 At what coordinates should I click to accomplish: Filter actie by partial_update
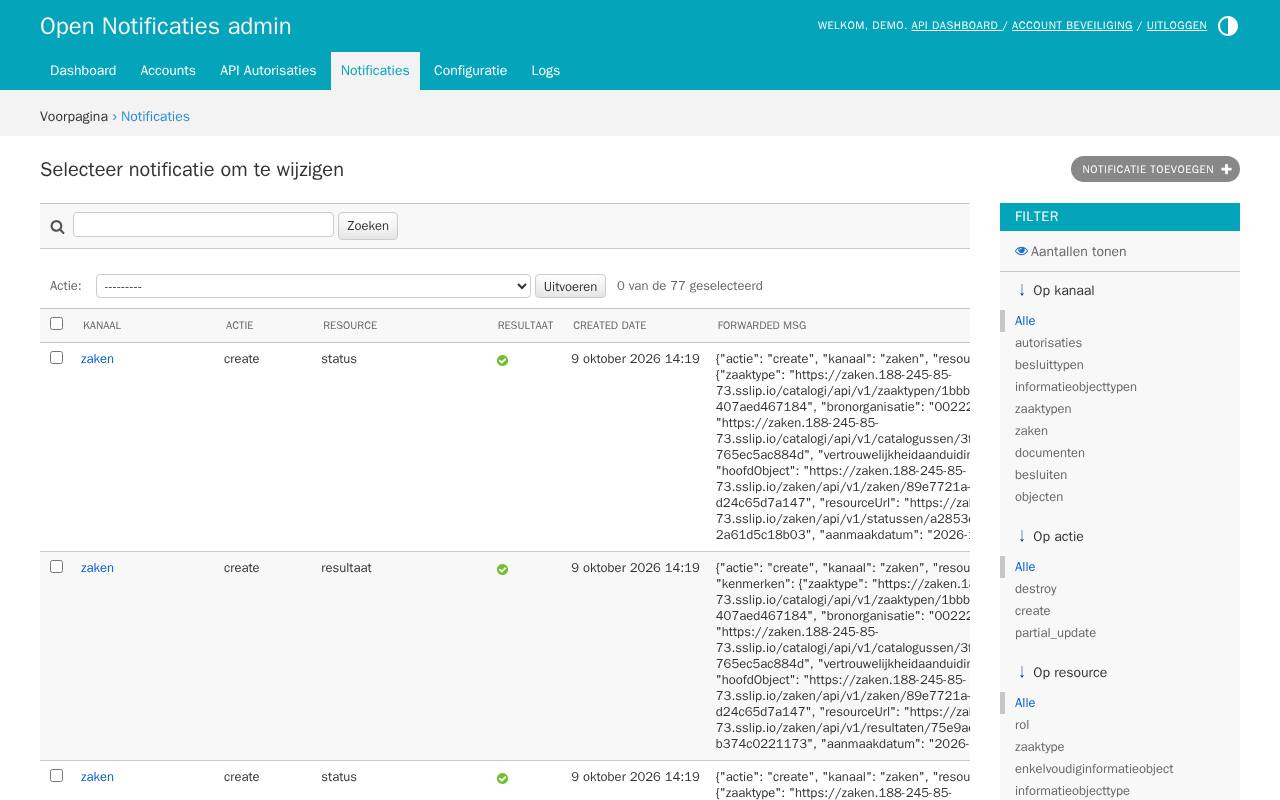pyautogui.click(x=1055, y=633)
